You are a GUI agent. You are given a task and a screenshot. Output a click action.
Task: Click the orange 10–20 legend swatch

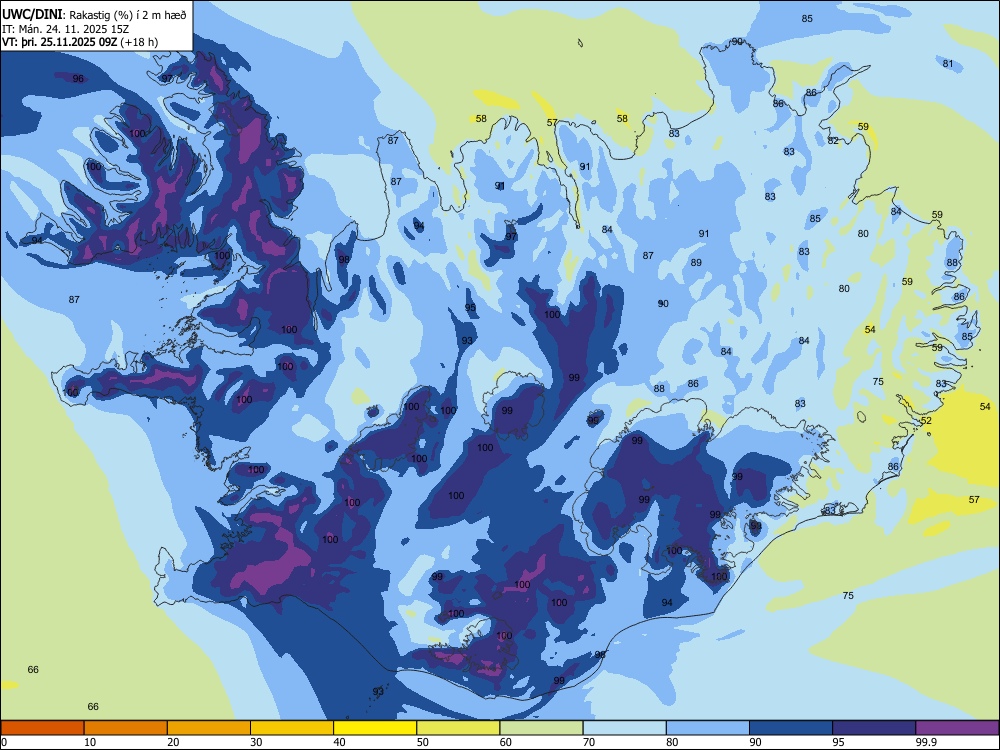[x=126, y=728]
